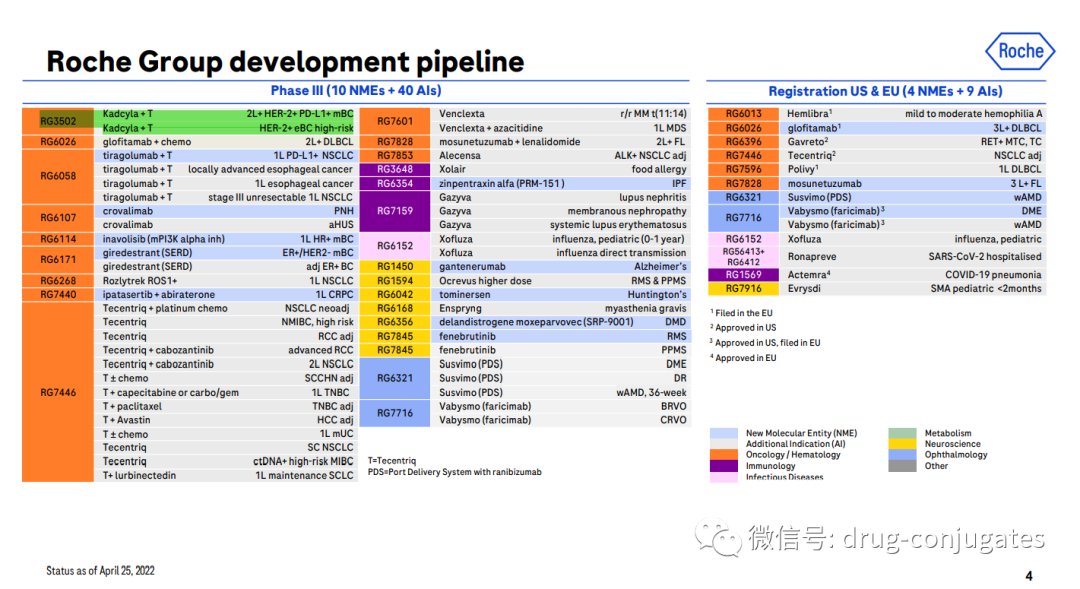This screenshot has width=1080, height=589.
Task: Select the 'tominersen' drug name
Action: [464, 295]
